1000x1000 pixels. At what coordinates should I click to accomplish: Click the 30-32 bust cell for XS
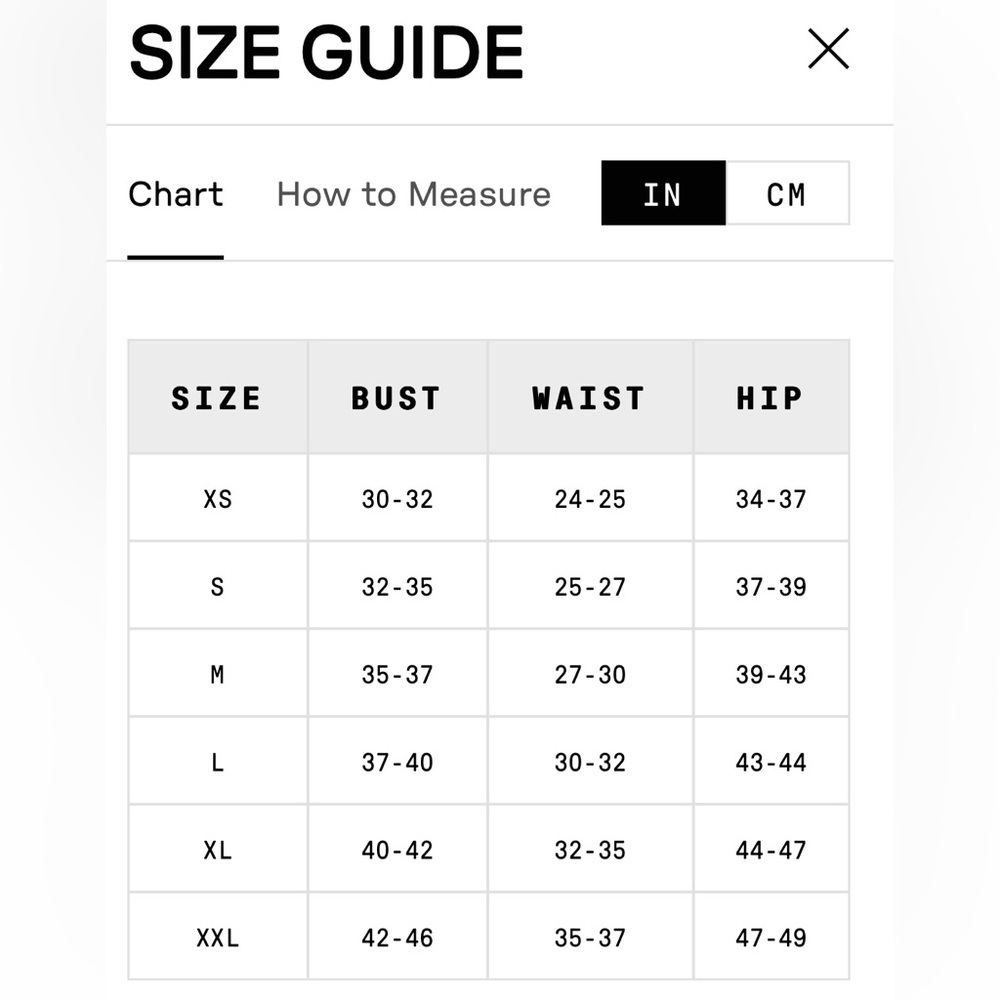tap(397, 498)
